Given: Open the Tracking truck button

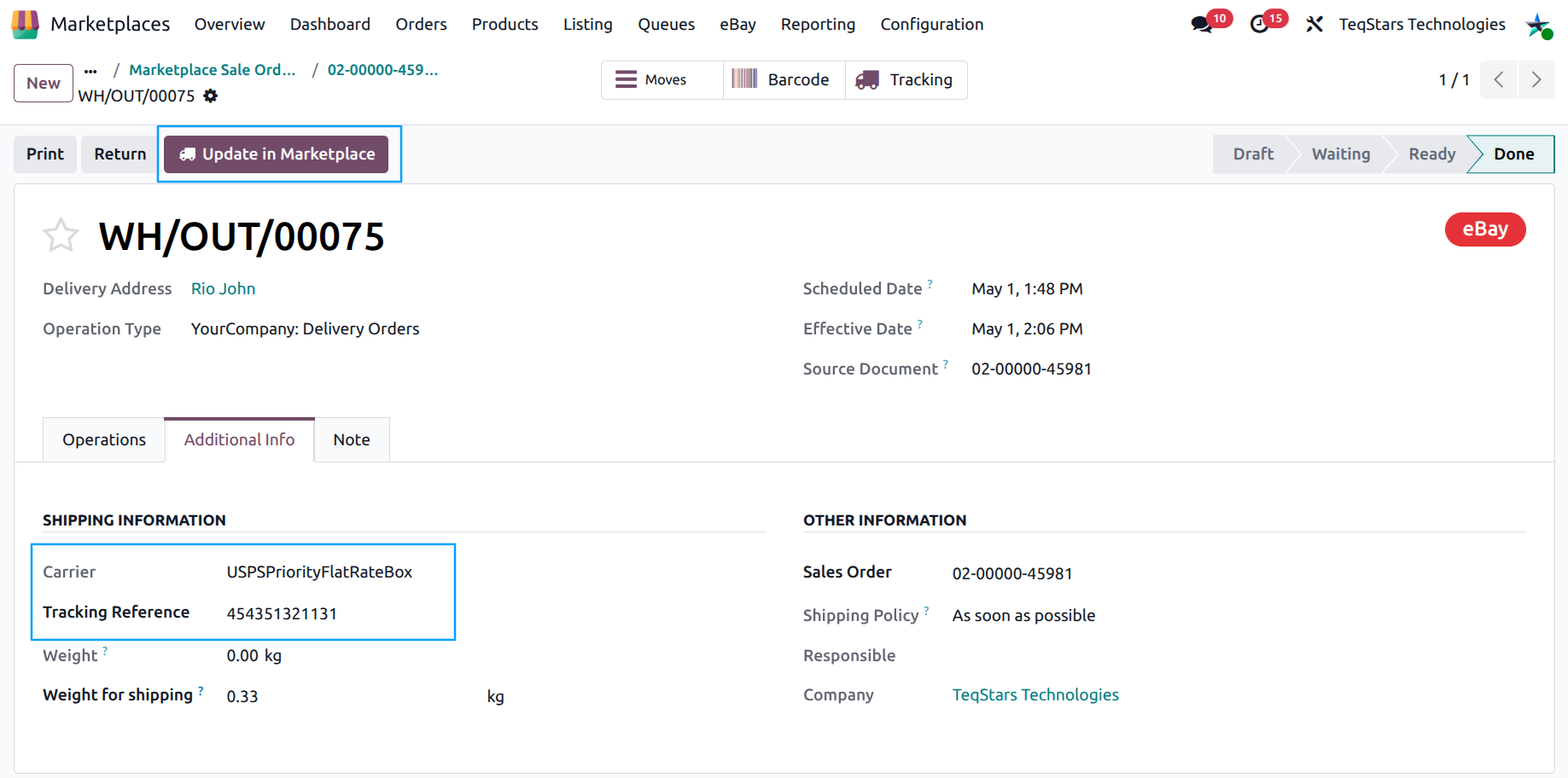Looking at the screenshot, I should pyautogui.click(x=906, y=80).
